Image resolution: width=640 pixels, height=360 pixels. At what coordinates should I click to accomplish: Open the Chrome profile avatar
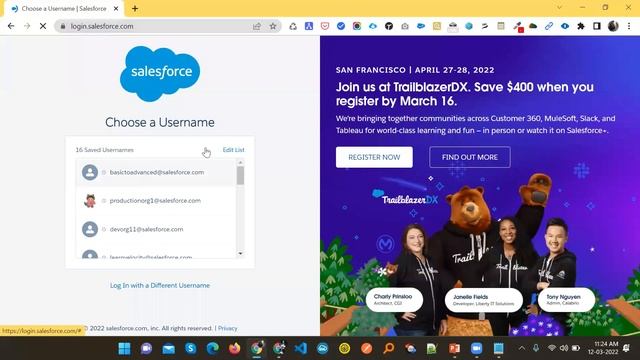coord(613,26)
